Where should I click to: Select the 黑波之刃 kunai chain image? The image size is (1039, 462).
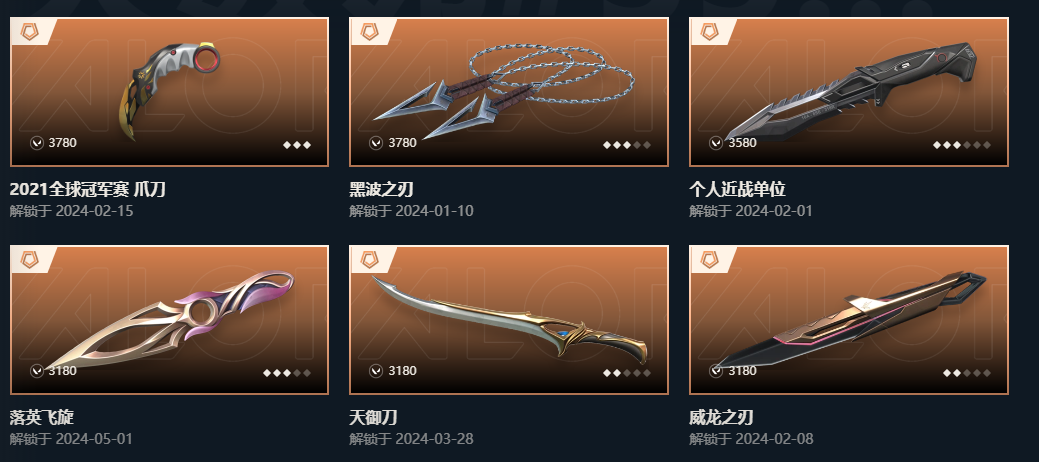click(504, 91)
